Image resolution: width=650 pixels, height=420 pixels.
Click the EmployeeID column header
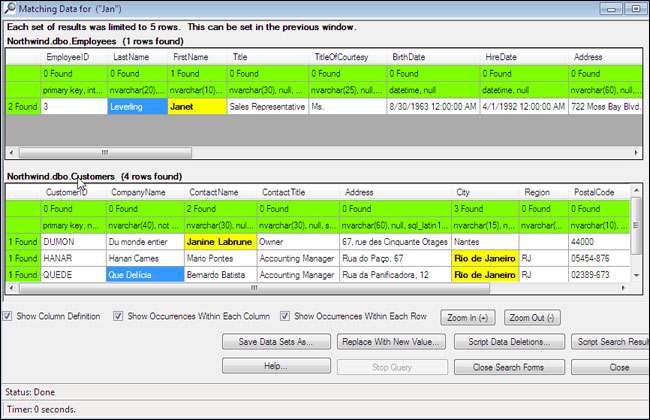[x=72, y=57]
